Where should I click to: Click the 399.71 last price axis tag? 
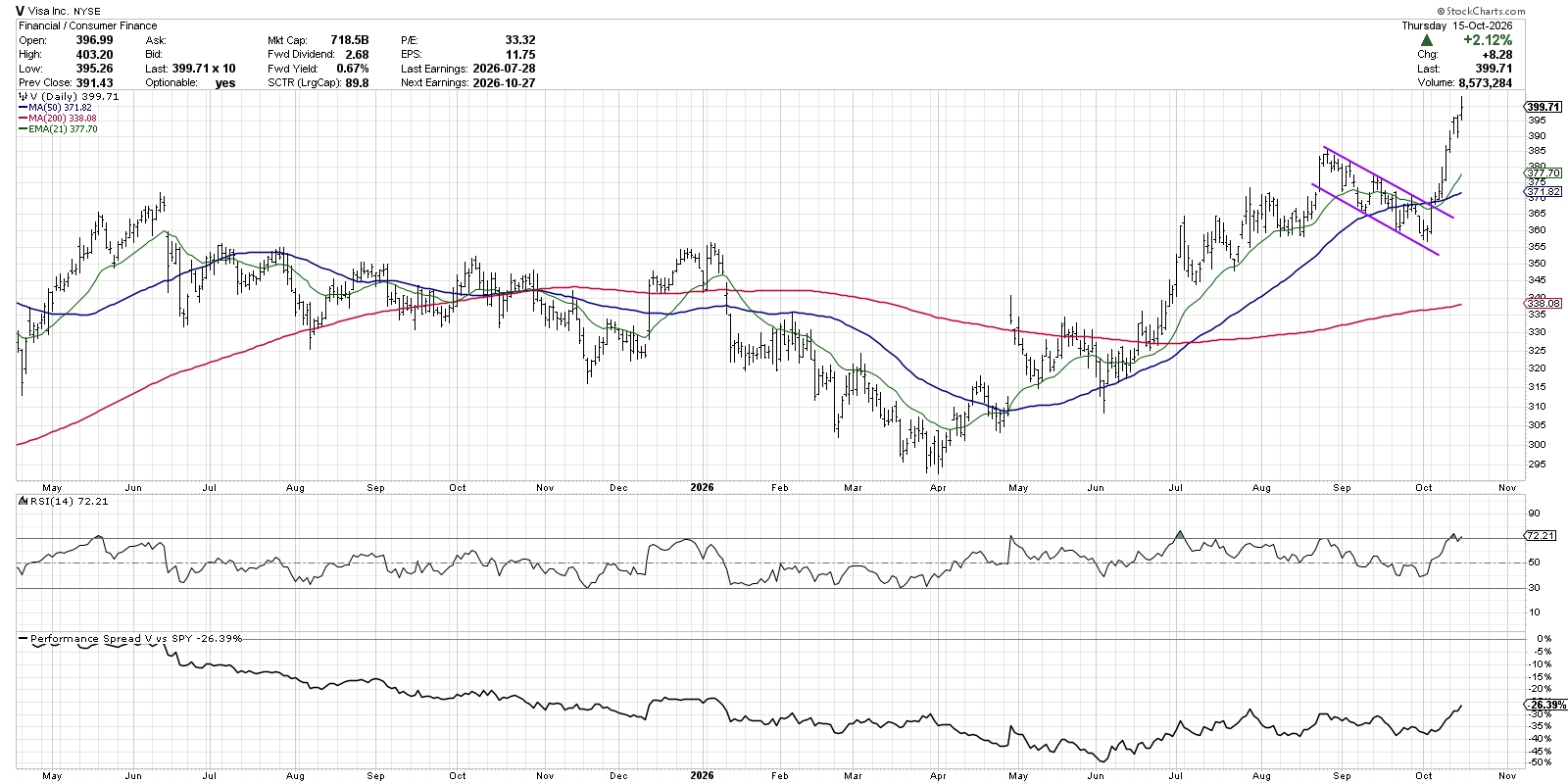point(1543,107)
